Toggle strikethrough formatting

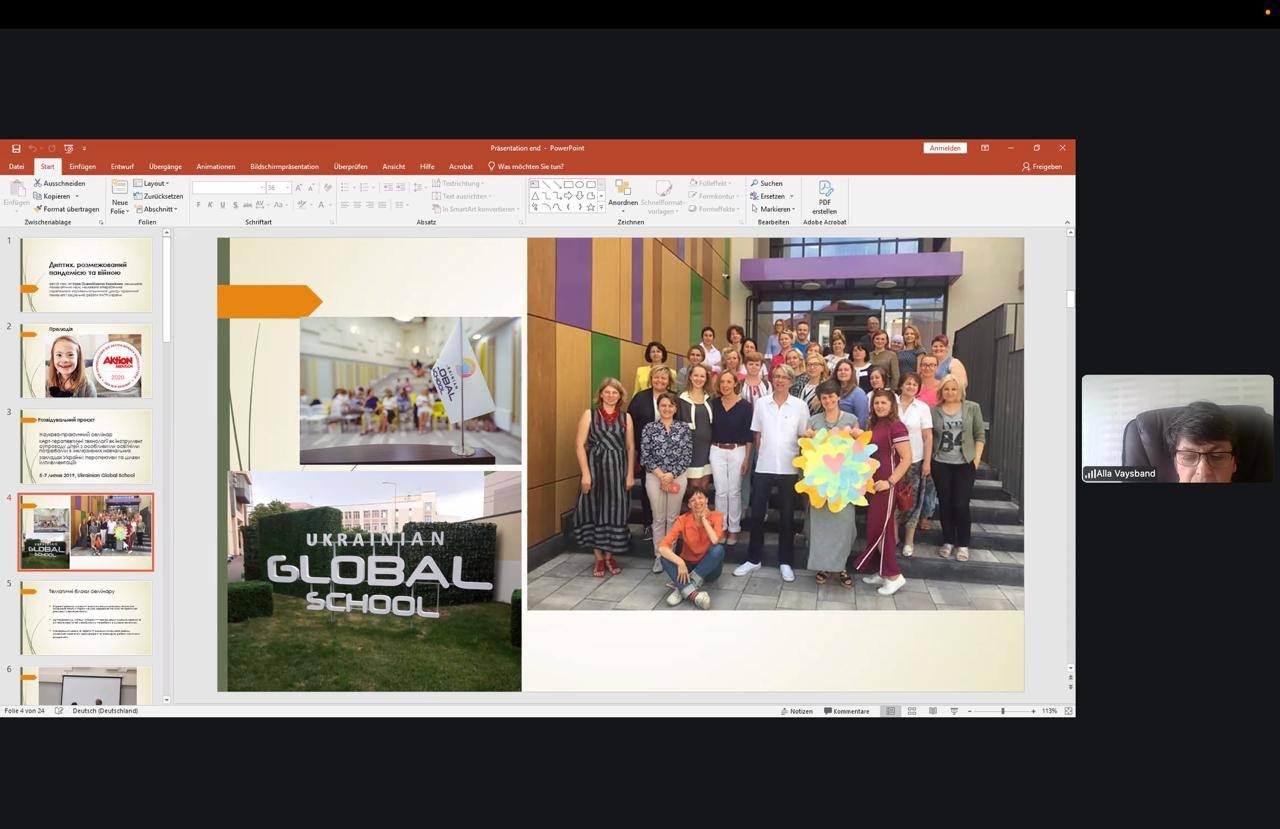(248, 205)
